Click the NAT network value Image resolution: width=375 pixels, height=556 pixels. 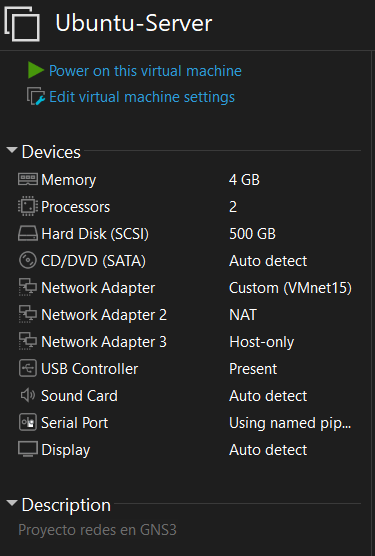pyautogui.click(x=243, y=315)
